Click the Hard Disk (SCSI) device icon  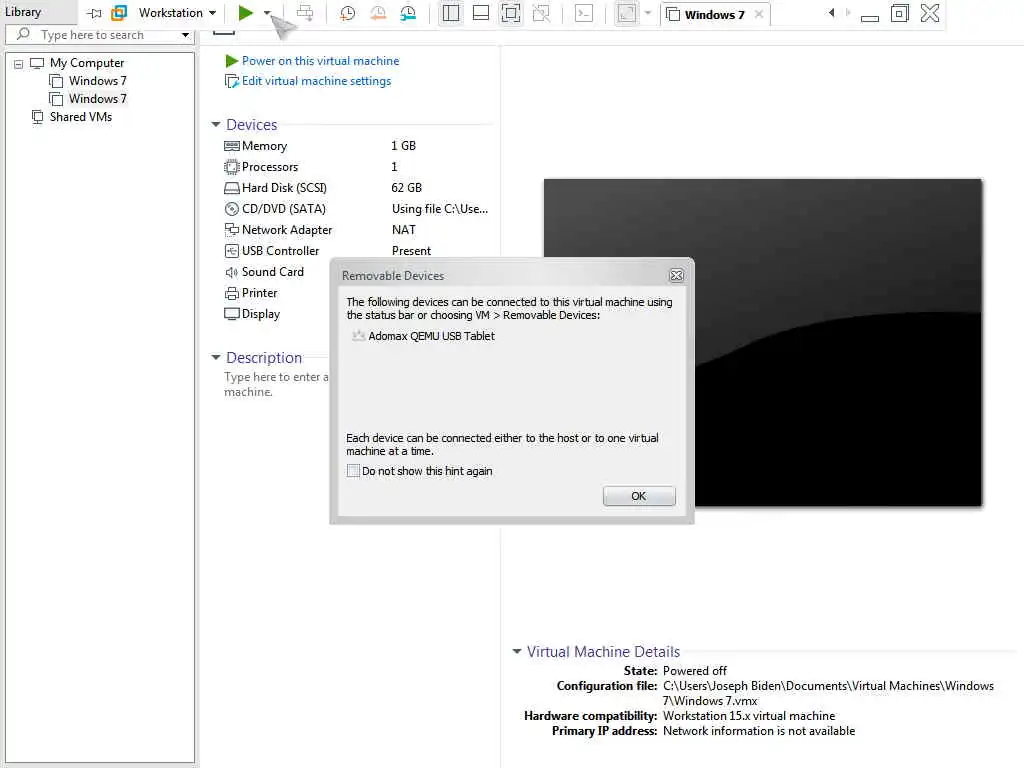pyautogui.click(x=231, y=188)
